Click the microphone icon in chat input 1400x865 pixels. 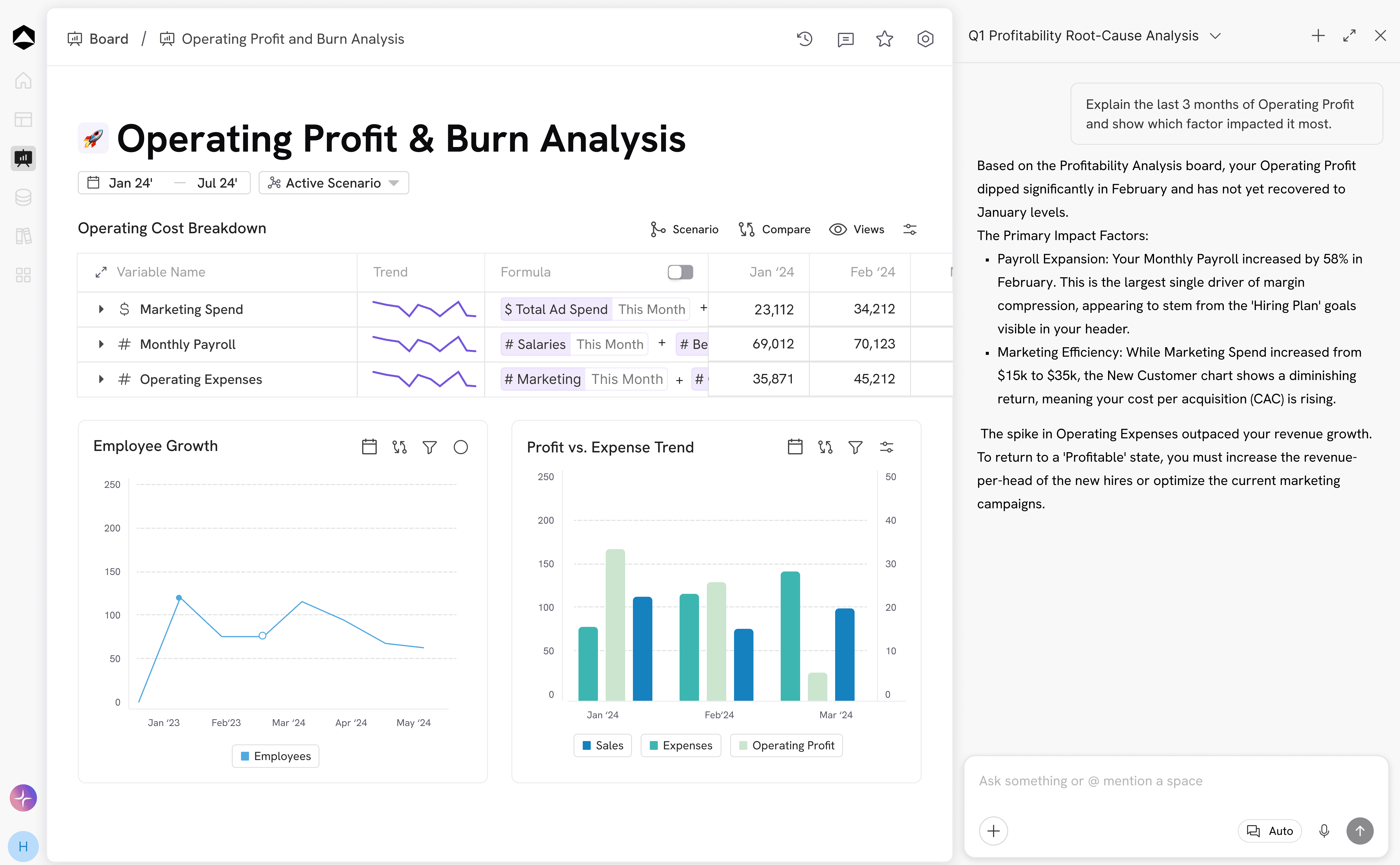1324,831
